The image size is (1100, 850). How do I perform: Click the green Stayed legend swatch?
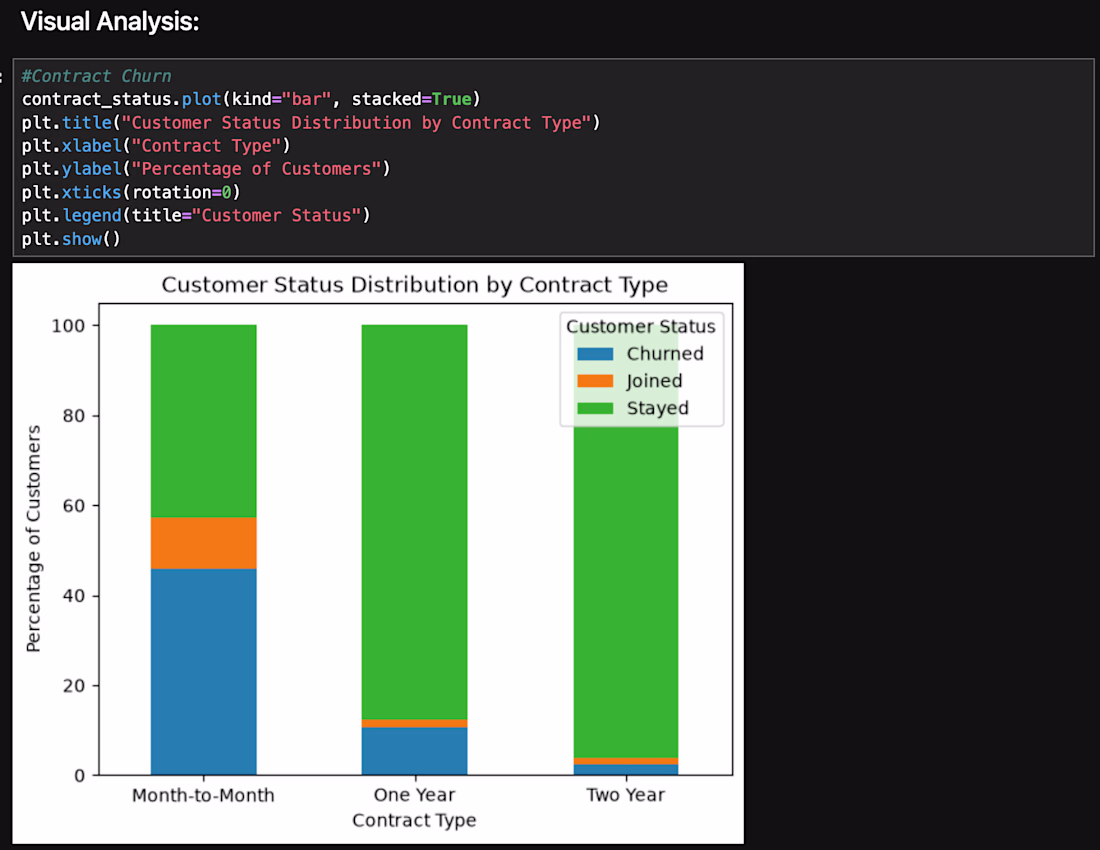point(595,408)
